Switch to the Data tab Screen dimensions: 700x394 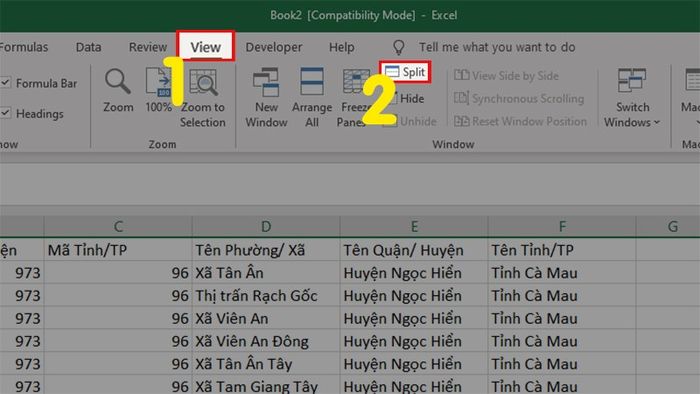pyautogui.click(x=88, y=47)
